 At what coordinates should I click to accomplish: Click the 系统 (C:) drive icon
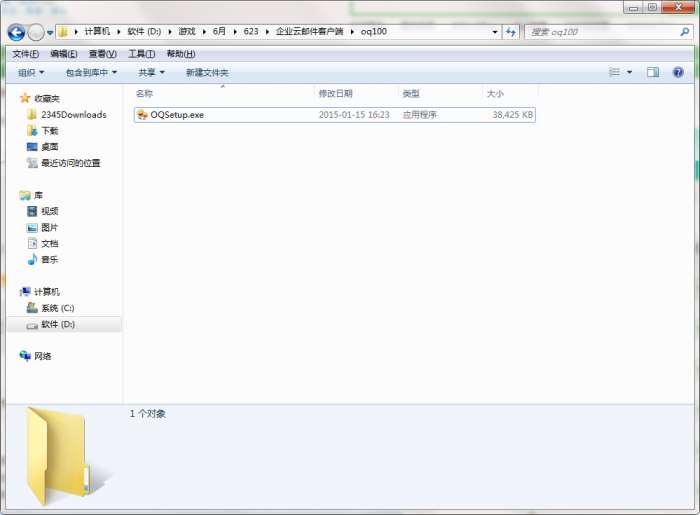(32, 307)
